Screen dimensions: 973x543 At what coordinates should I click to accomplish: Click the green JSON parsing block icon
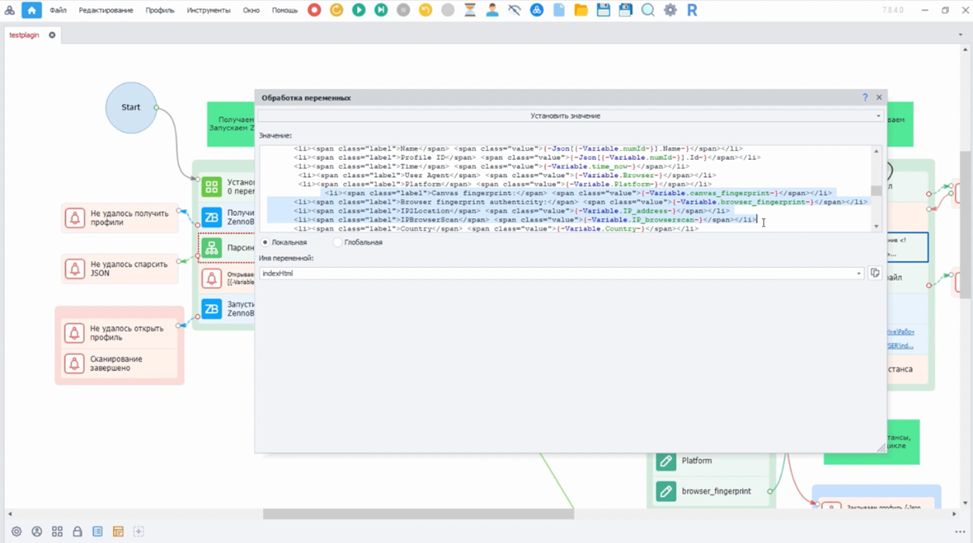[x=212, y=248]
